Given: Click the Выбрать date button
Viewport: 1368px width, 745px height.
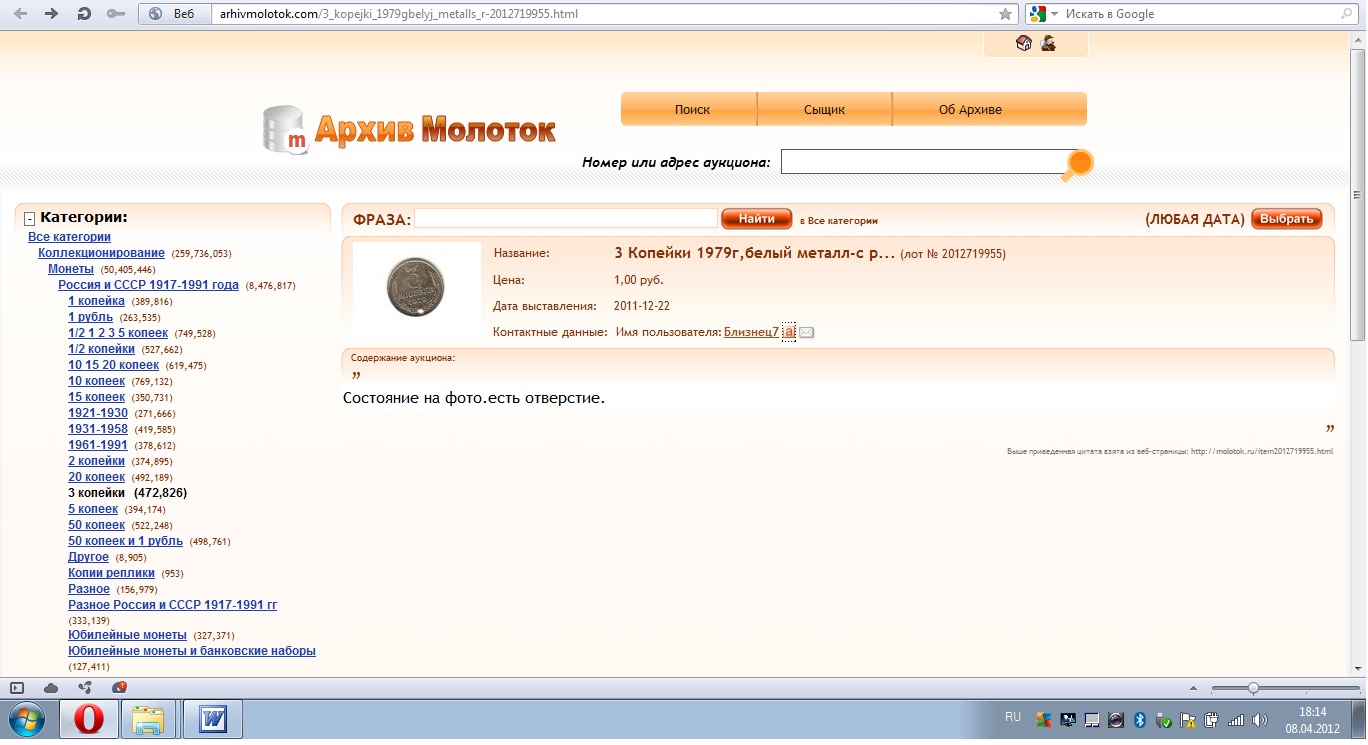Looking at the screenshot, I should click(x=1286, y=219).
